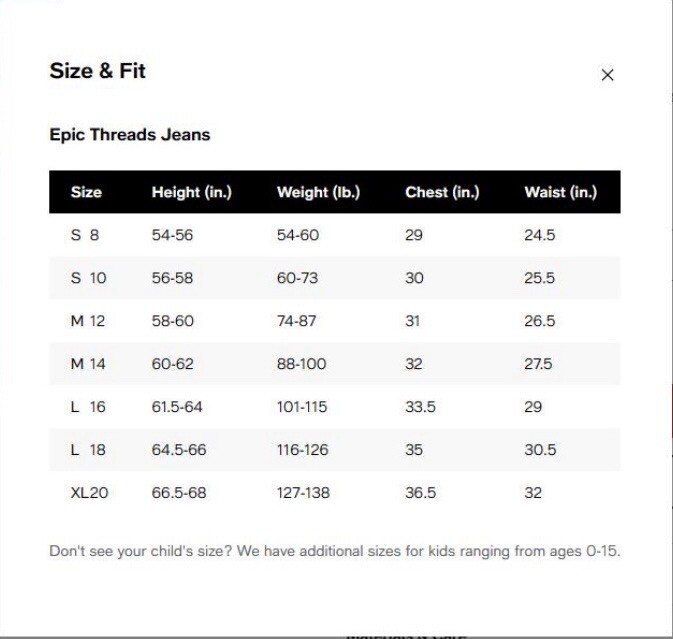Close the Size & Fit dialog

point(607,75)
